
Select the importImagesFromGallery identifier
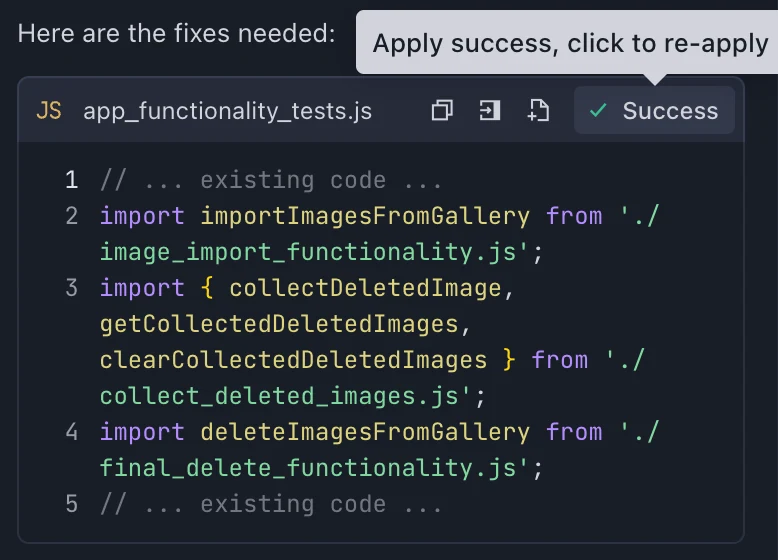365,216
